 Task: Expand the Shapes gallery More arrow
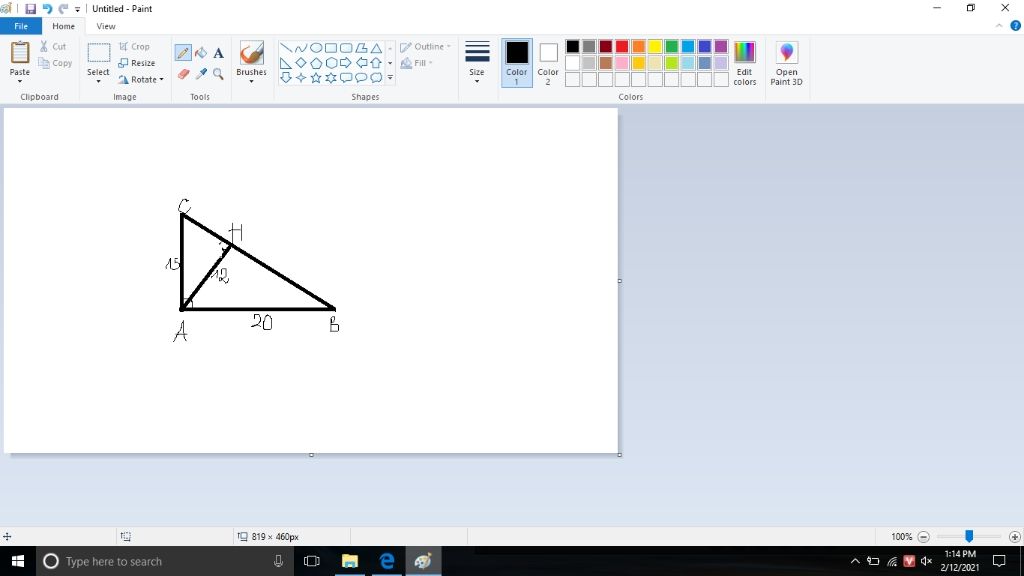point(390,78)
